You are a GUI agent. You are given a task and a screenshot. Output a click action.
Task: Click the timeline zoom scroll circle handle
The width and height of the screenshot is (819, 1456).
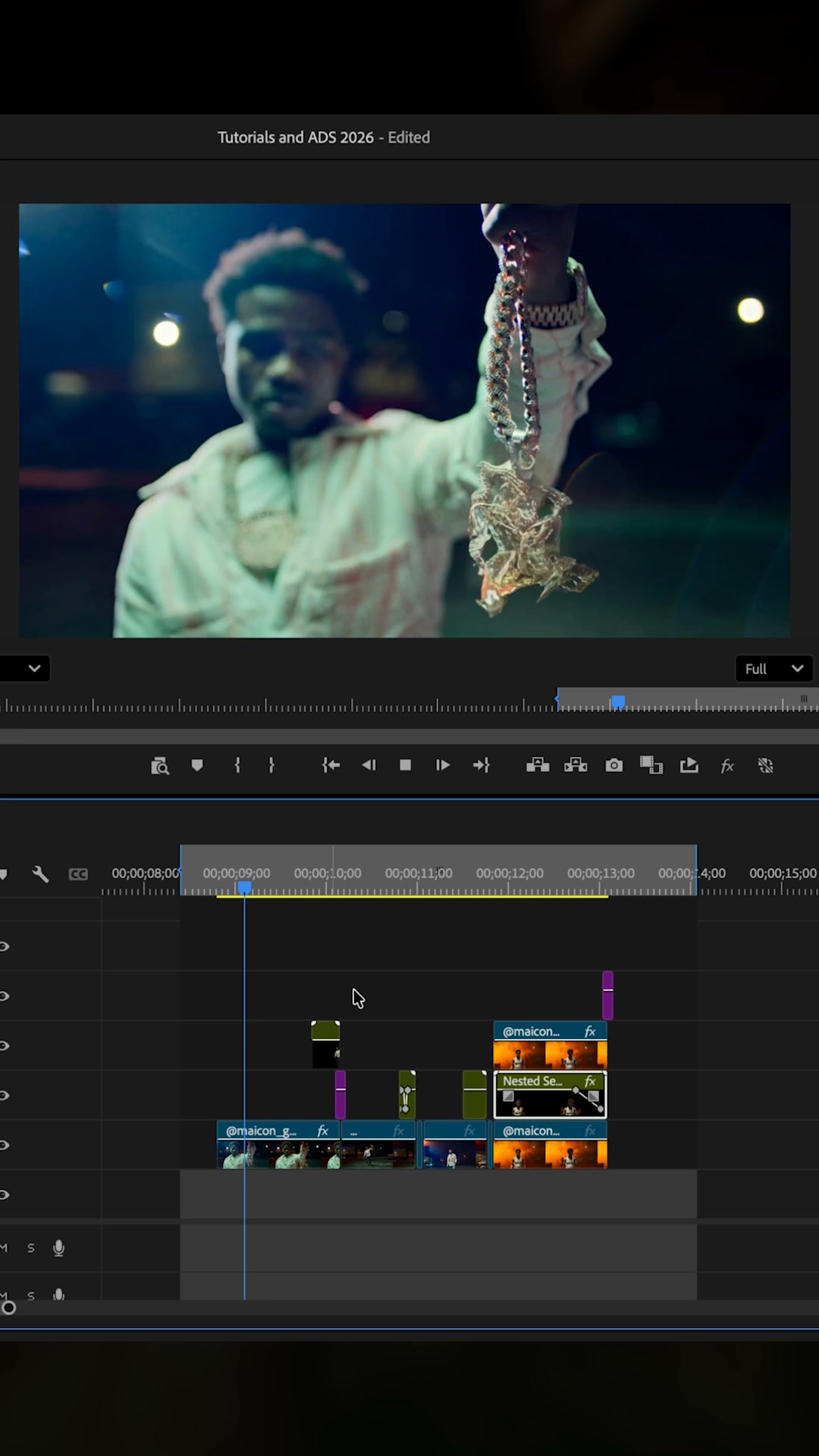tap(9, 1307)
